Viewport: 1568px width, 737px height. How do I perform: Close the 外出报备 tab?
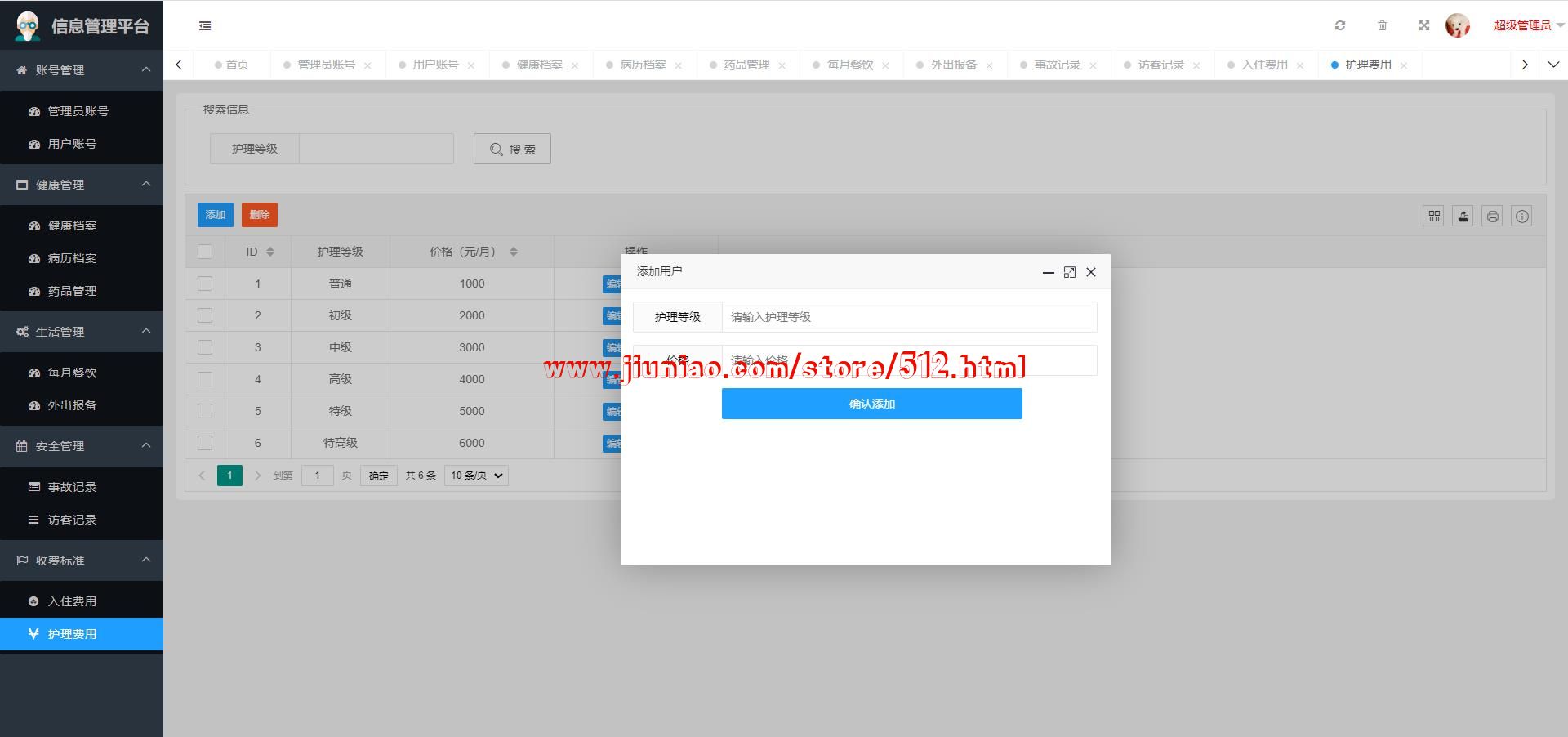point(989,65)
